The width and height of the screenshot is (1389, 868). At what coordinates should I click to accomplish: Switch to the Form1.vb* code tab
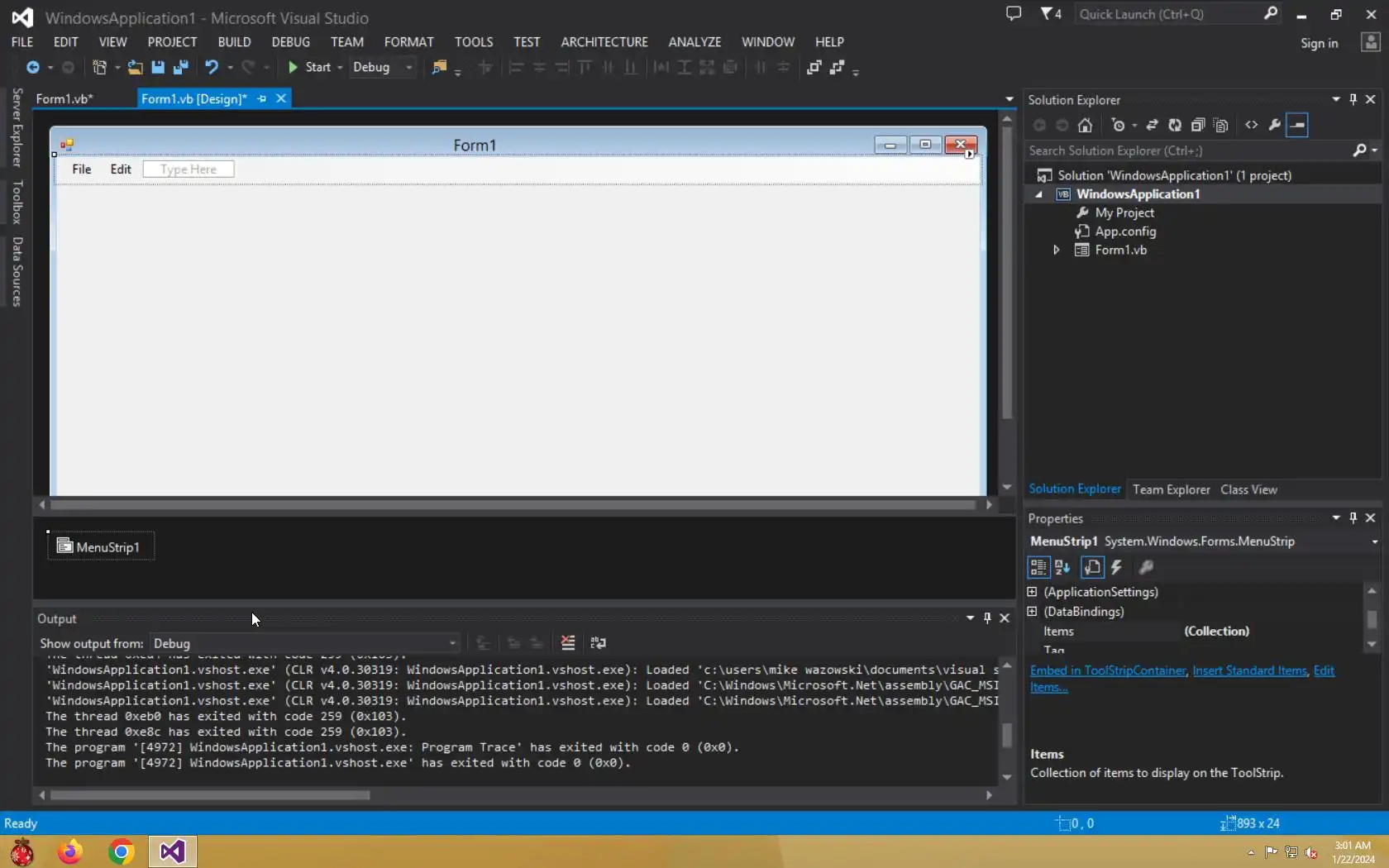coord(64,98)
